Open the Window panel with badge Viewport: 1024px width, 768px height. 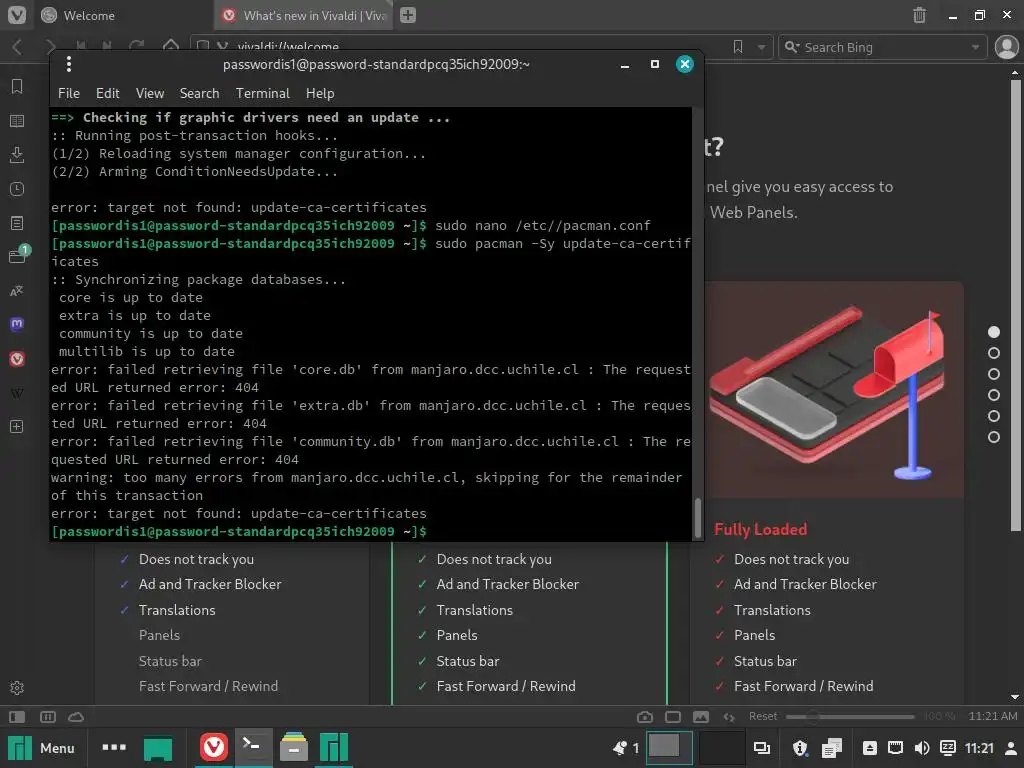[18, 255]
